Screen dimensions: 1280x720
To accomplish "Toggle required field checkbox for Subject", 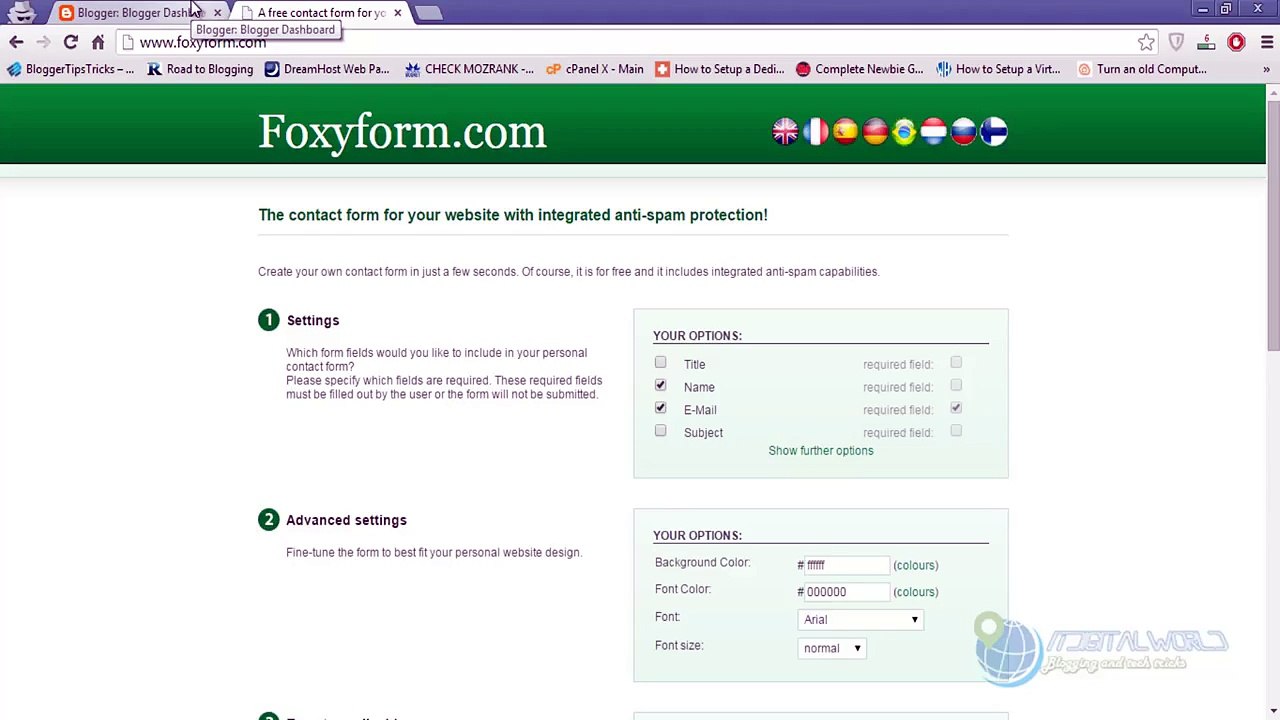I will tap(956, 431).
